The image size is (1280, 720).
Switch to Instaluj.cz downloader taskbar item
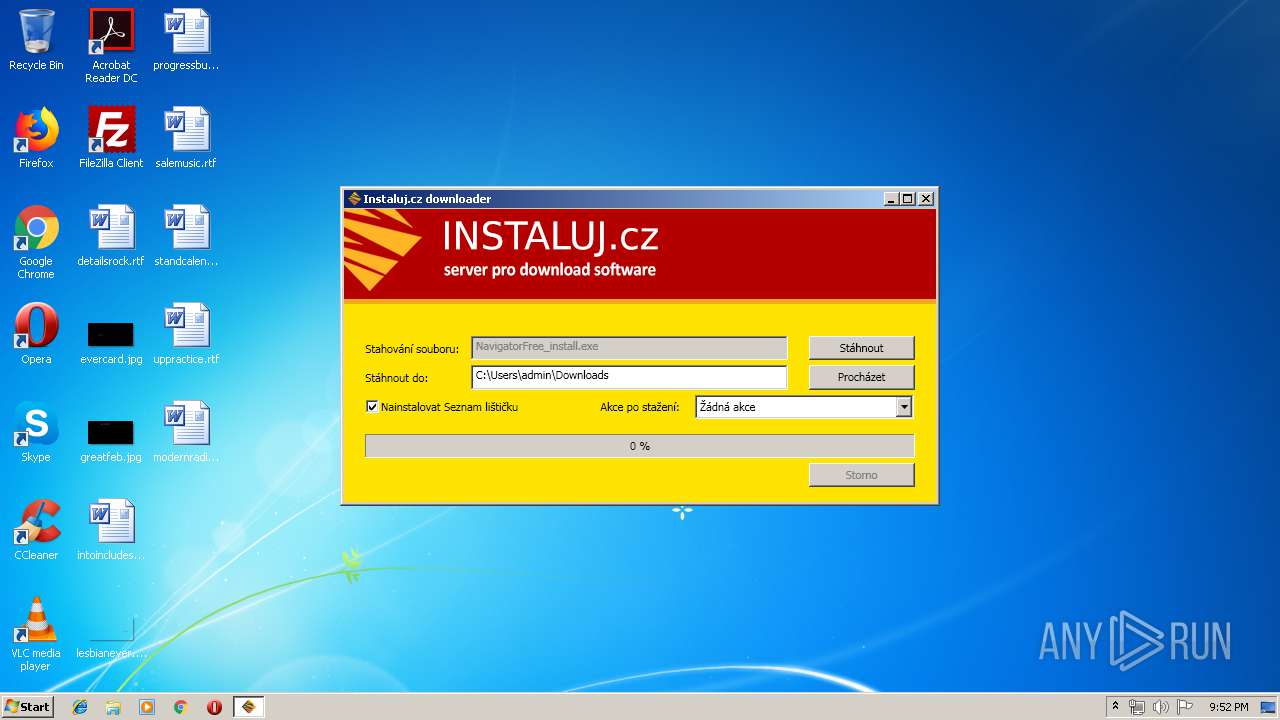pos(249,707)
